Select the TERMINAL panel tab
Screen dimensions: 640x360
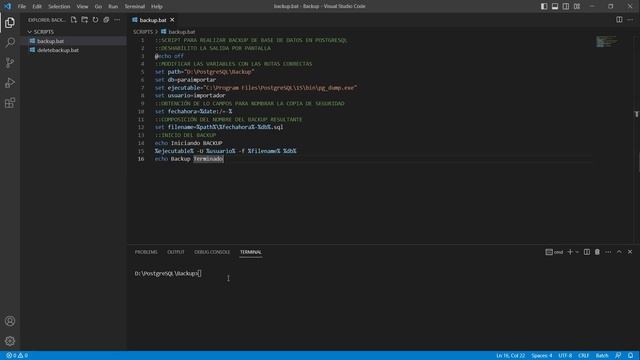tap(251, 252)
